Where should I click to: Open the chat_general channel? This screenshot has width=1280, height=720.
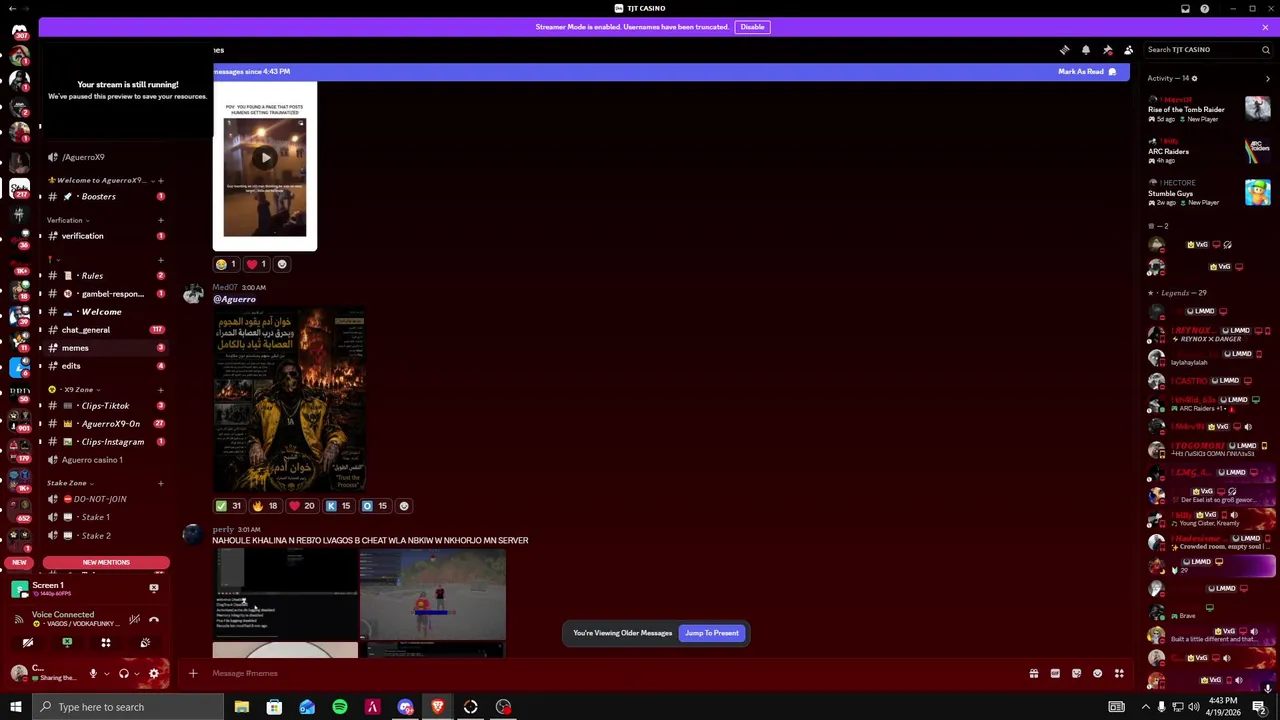click(x=105, y=330)
